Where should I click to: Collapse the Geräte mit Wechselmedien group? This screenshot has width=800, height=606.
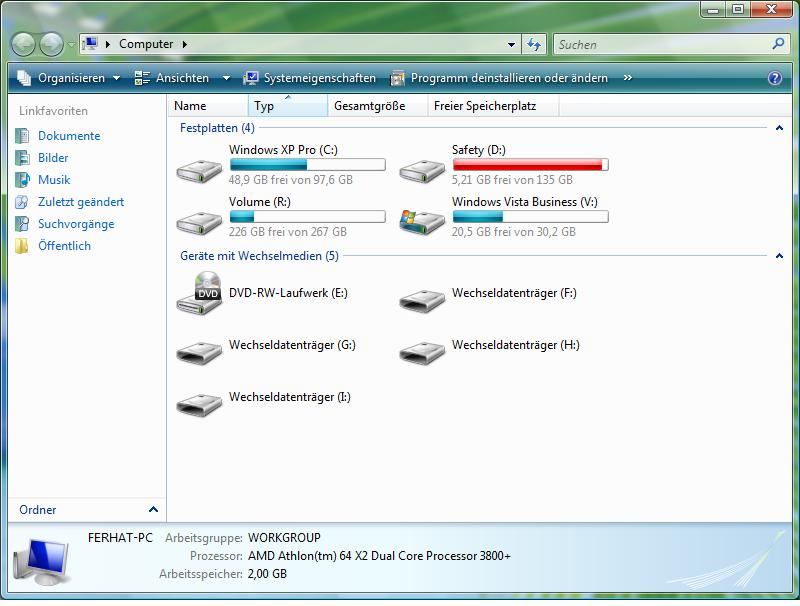[779, 256]
